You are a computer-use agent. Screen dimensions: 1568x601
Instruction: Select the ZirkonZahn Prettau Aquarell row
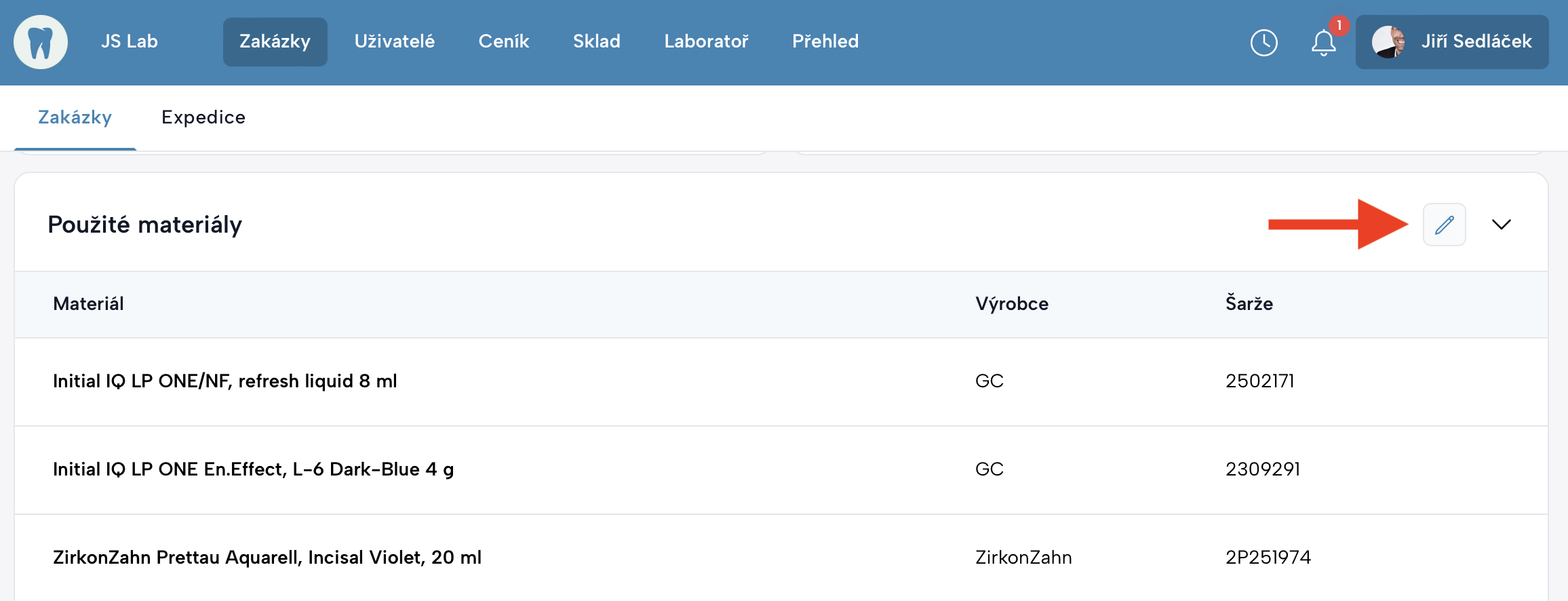[x=267, y=558]
